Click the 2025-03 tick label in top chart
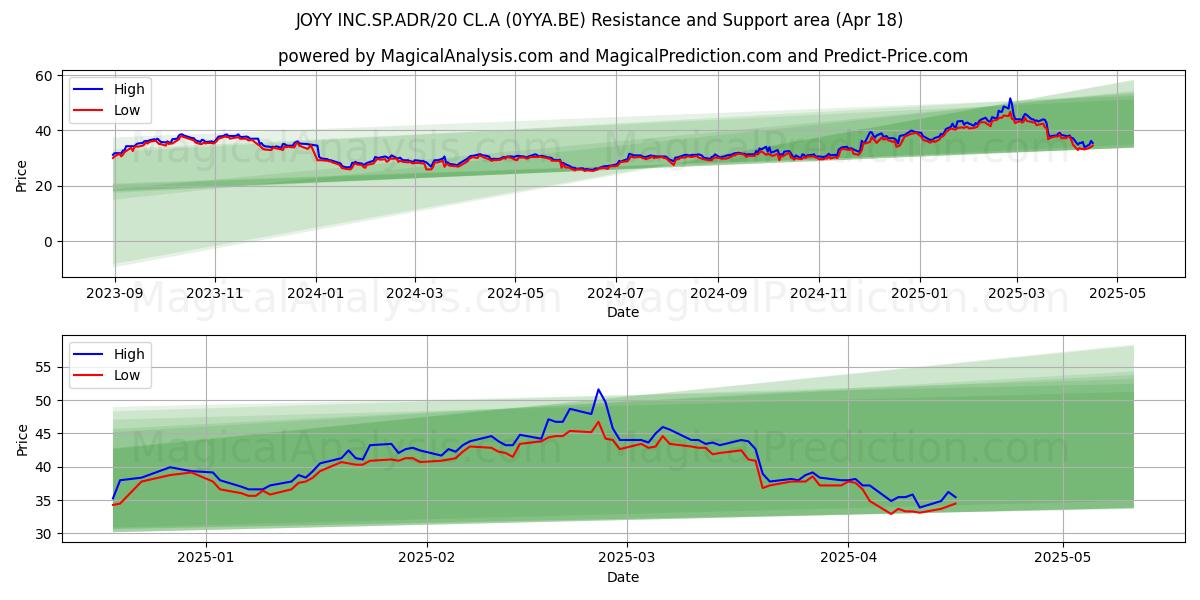 click(x=1016, y=295)
